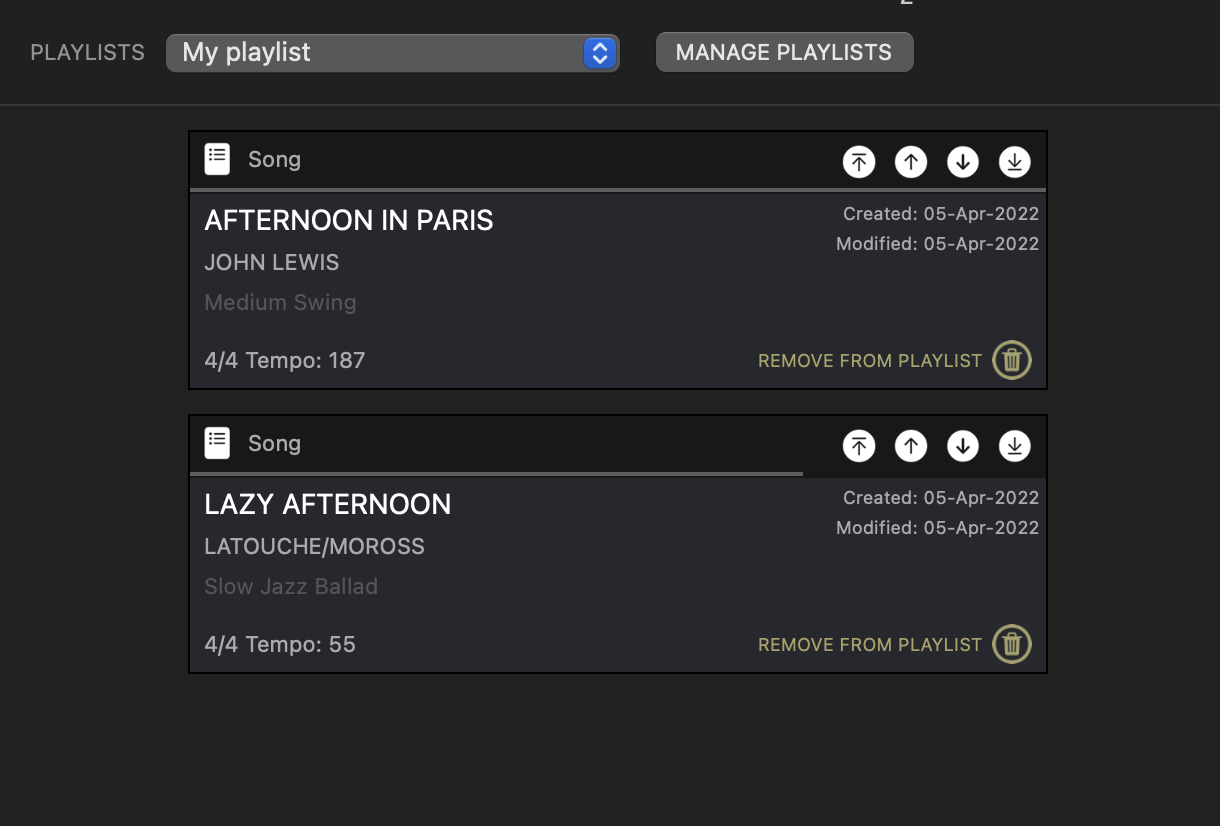This screenshot has height=826, width=1220.
Task: Click Remove From Playlist for Afternoon in Paris
Action: [x=870, y=361]
